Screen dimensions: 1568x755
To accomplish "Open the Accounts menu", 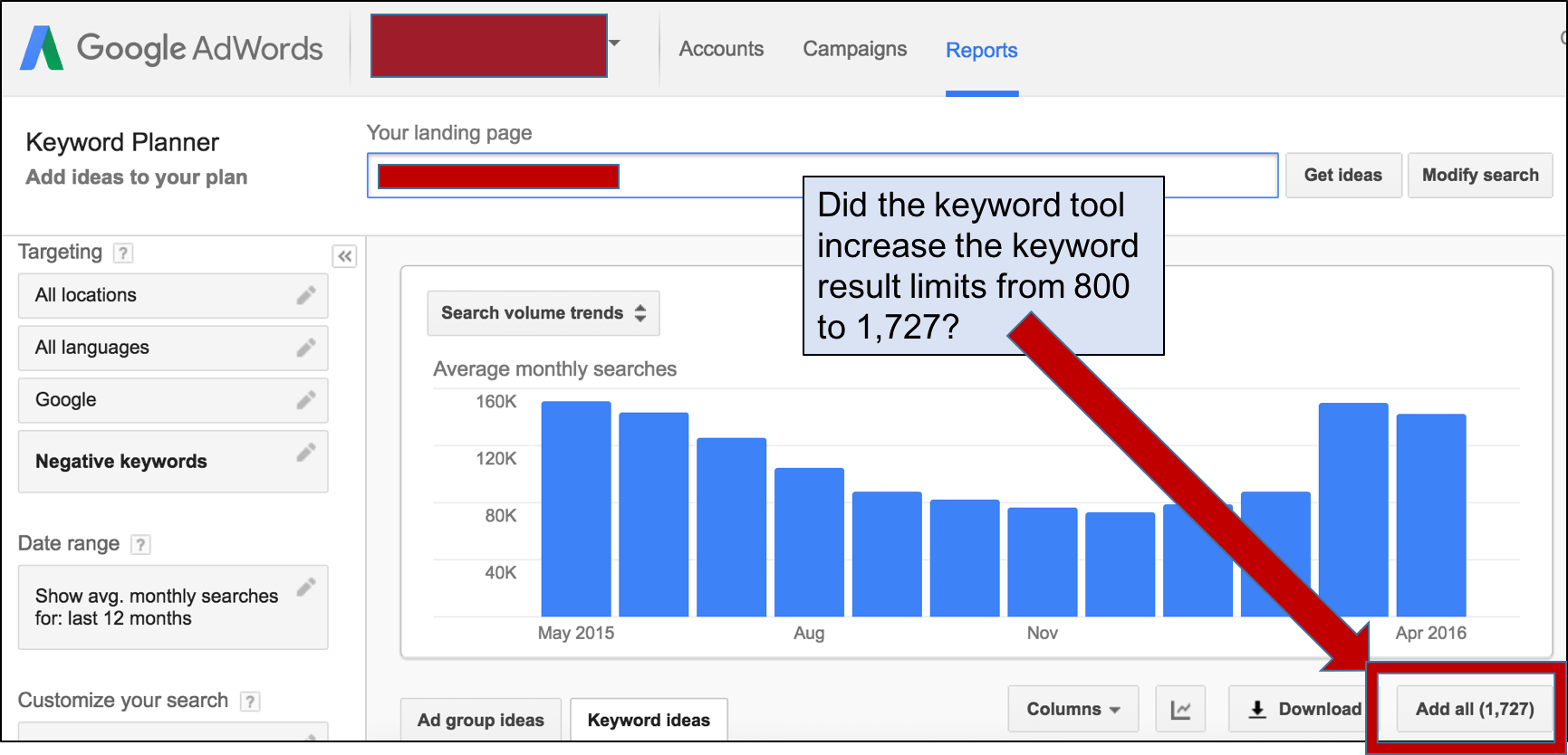I will (721, 49).
